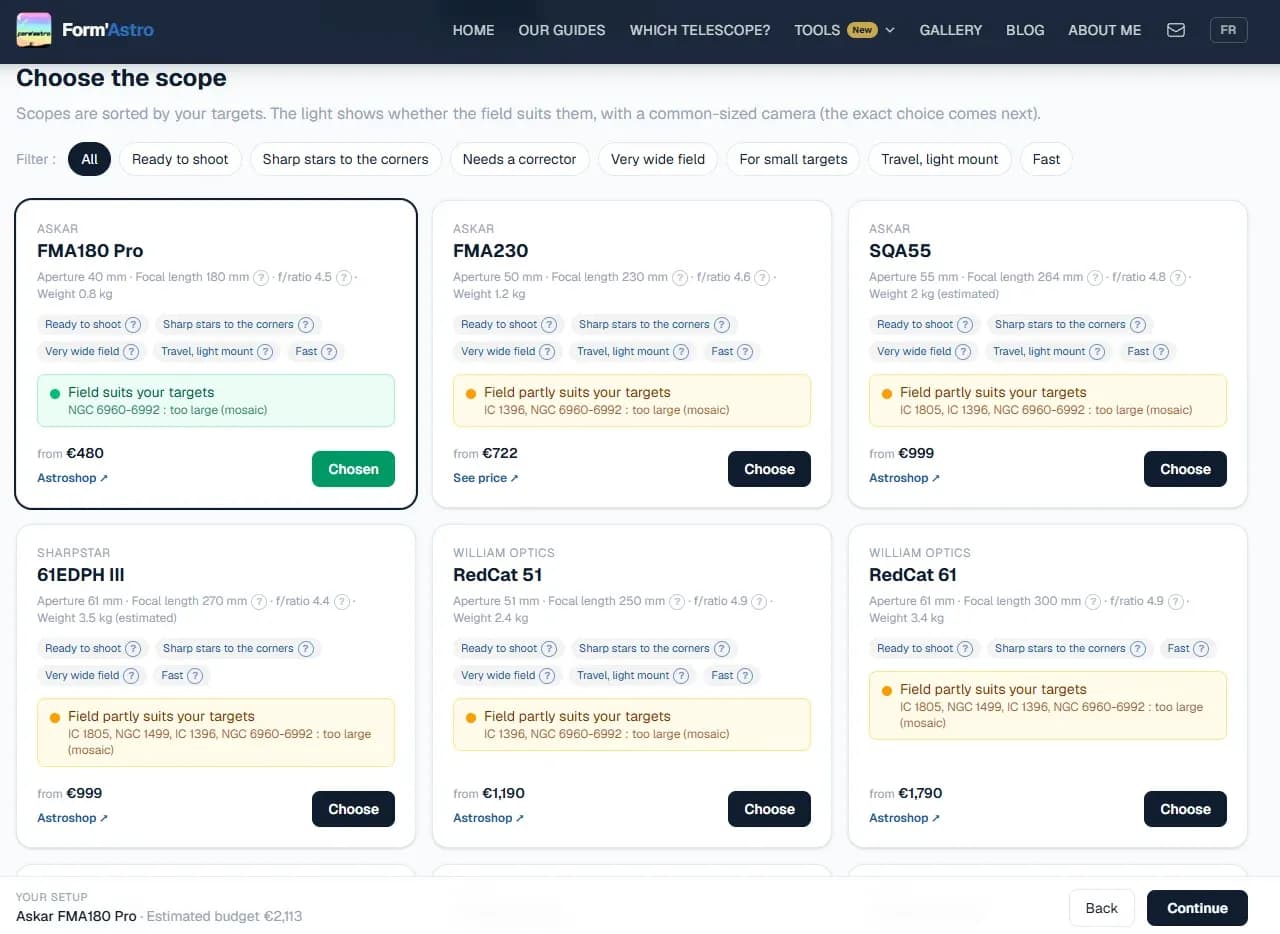
Task: Open the Astroshop link under SQA55
Action: pyautogui.click(x=904, y=478)
